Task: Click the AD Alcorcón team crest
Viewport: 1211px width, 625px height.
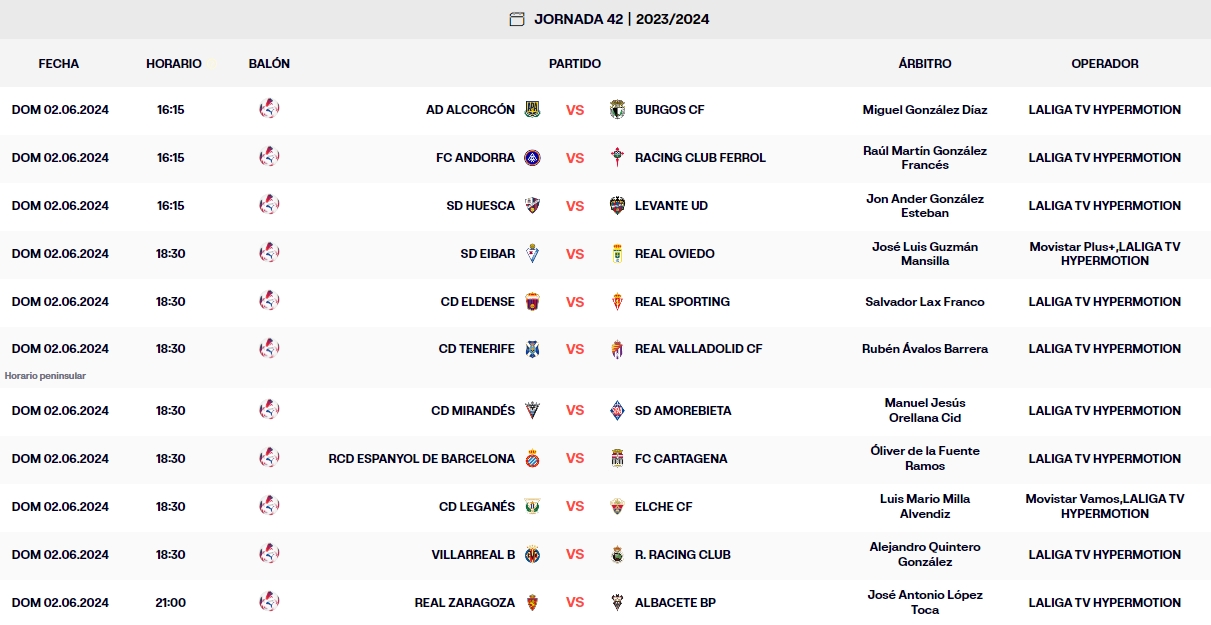Action: point(532,110)
